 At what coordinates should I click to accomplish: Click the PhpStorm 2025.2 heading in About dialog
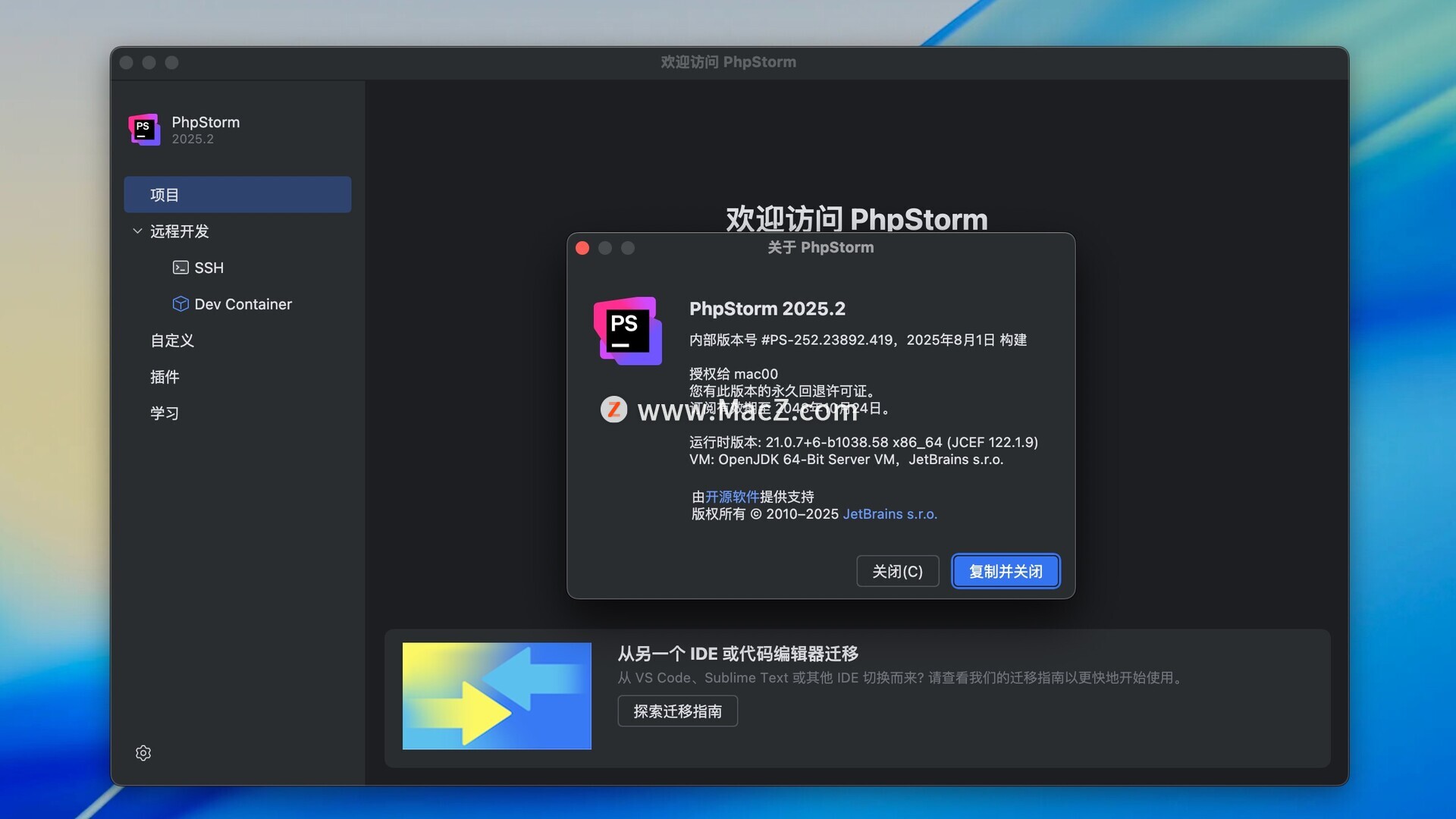click(x=767, y=309)
